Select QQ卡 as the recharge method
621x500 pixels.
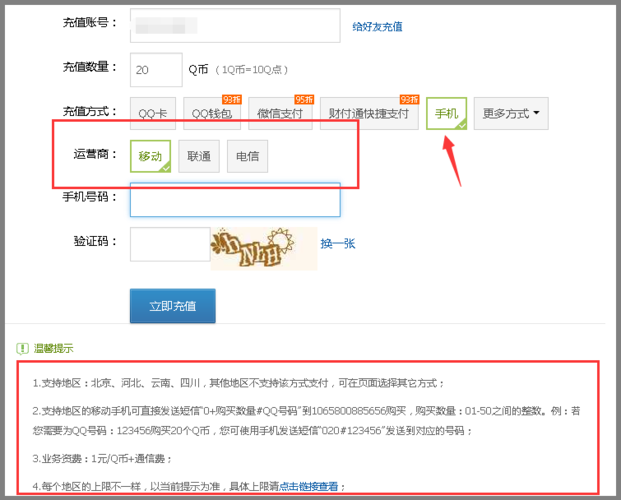pyautogui.click(x=152, y=113)
